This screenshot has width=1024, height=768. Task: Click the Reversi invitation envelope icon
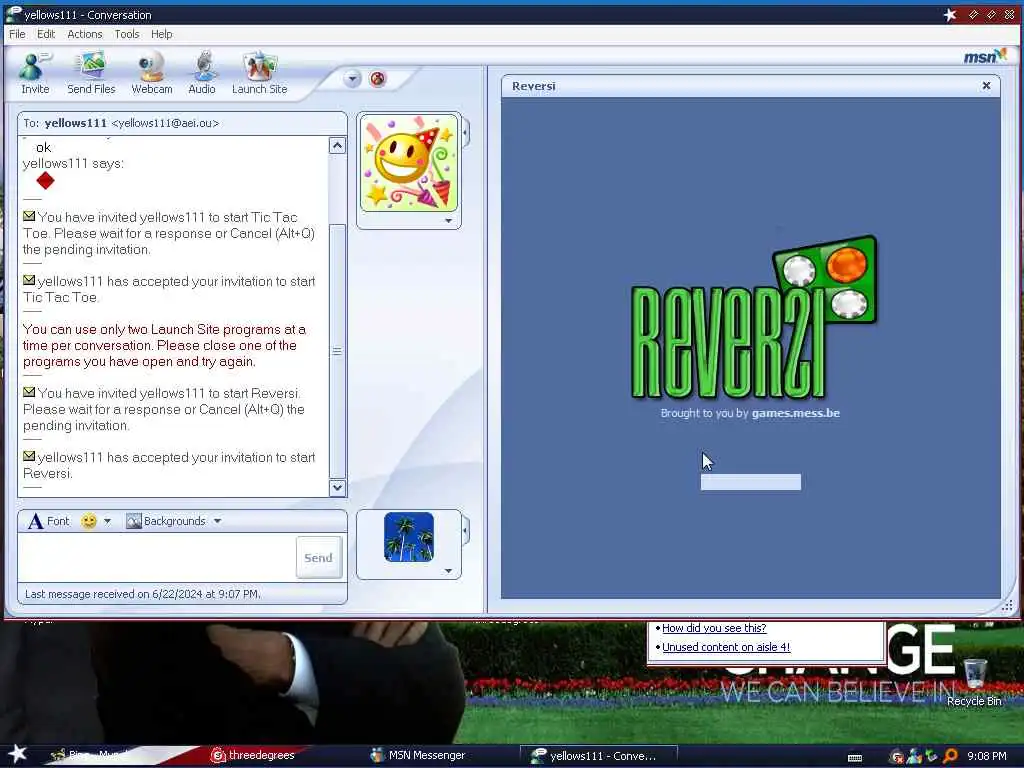click(29, 392)
